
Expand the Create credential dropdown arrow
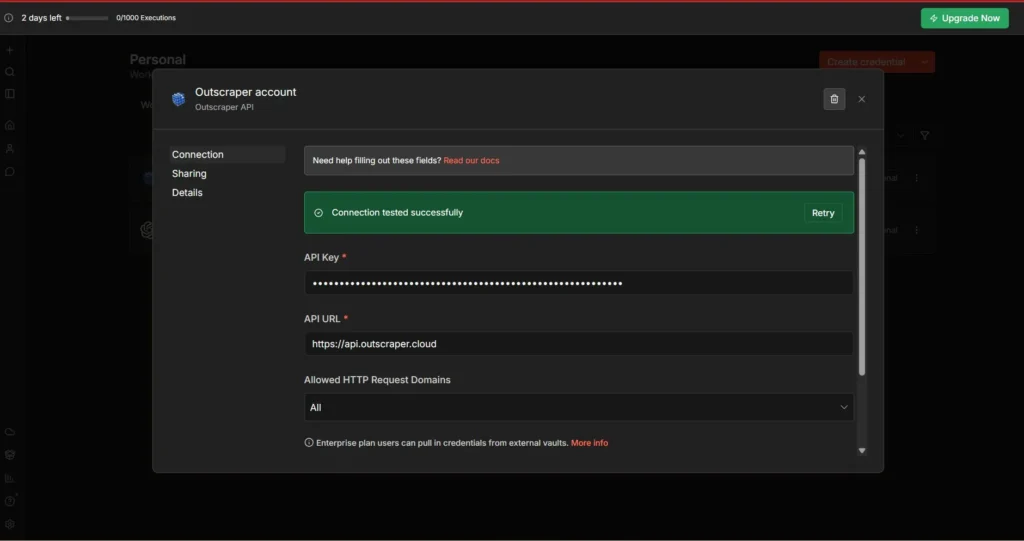pyautogui.click(x=925, y=62)
